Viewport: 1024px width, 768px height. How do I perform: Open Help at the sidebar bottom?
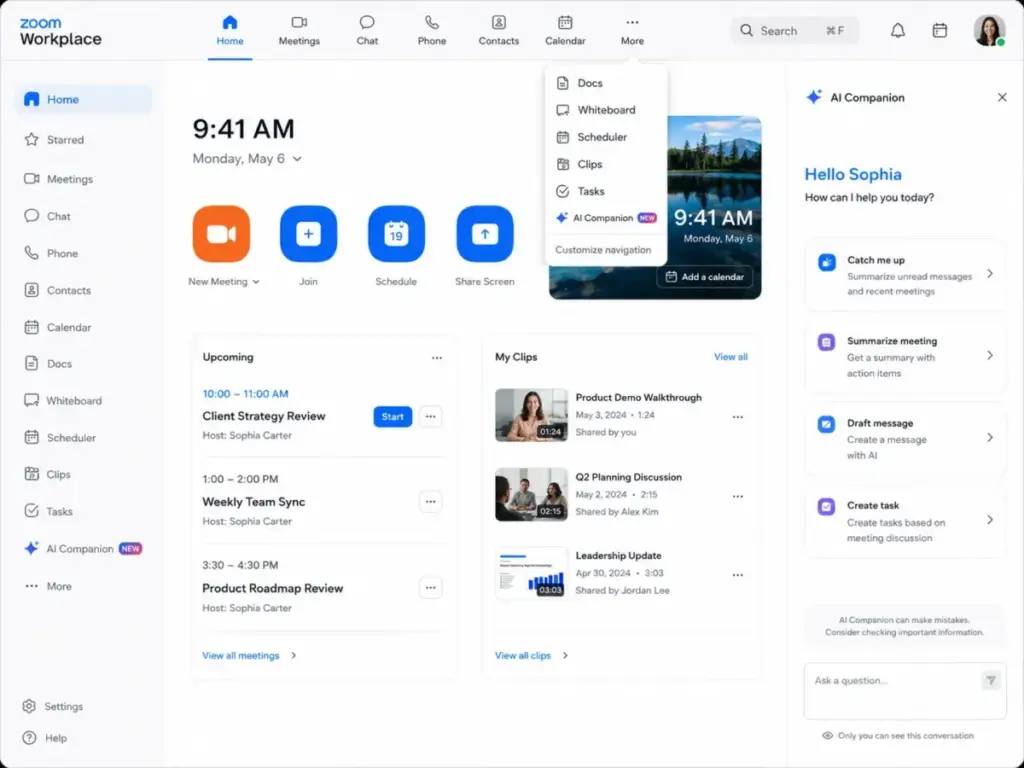[x=45, y=738]
